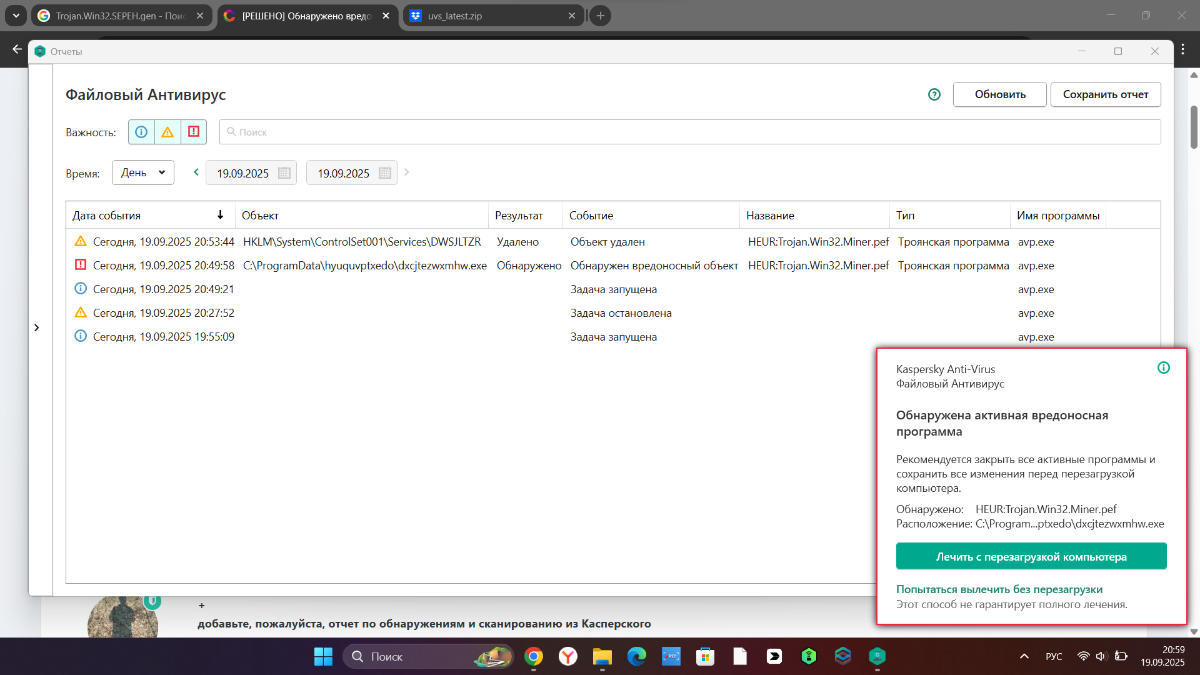Click the browser back arrow
The height and width of the screenshot is (675, 1200).
click(x=15, y=49)
